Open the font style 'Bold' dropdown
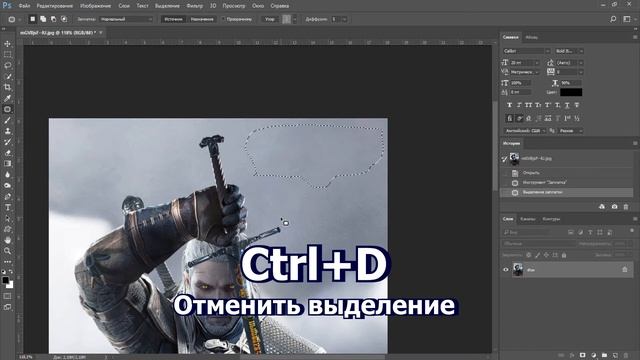 569,51
